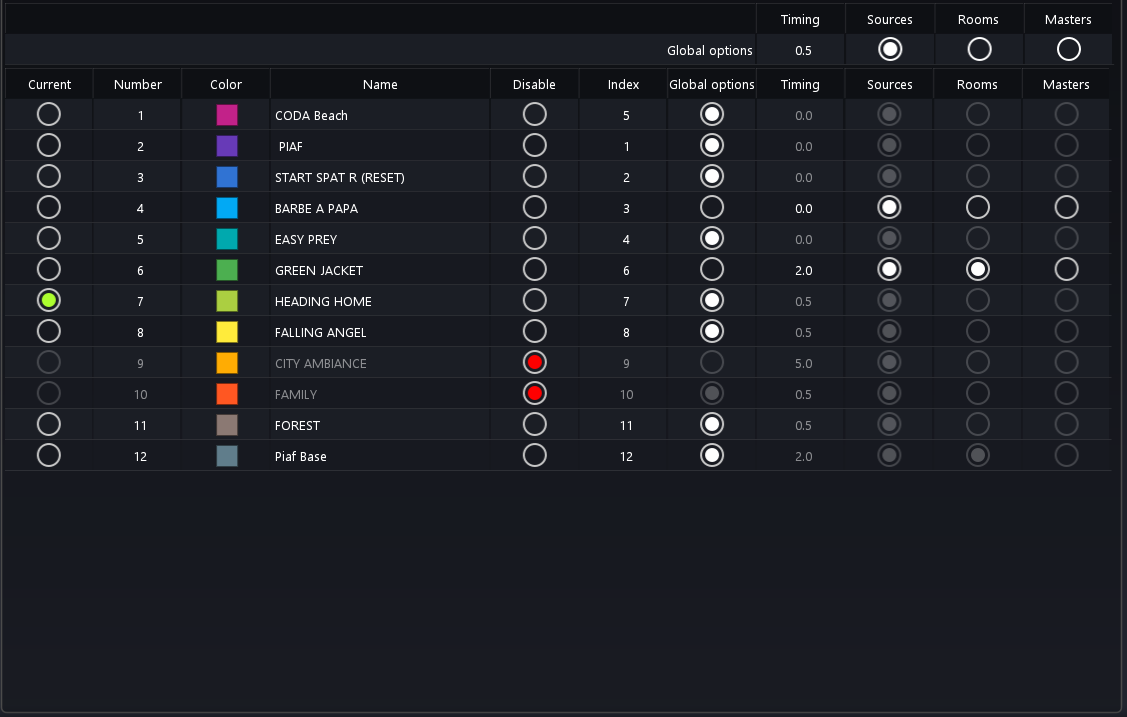1127x717 pixels.
Task: Enable Masters recall for BARBE A PAPA
Action: (1067, 208)
